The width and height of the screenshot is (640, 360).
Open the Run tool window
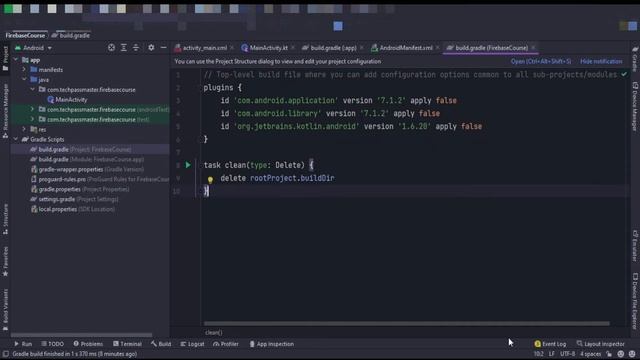[x=23, y=344]
